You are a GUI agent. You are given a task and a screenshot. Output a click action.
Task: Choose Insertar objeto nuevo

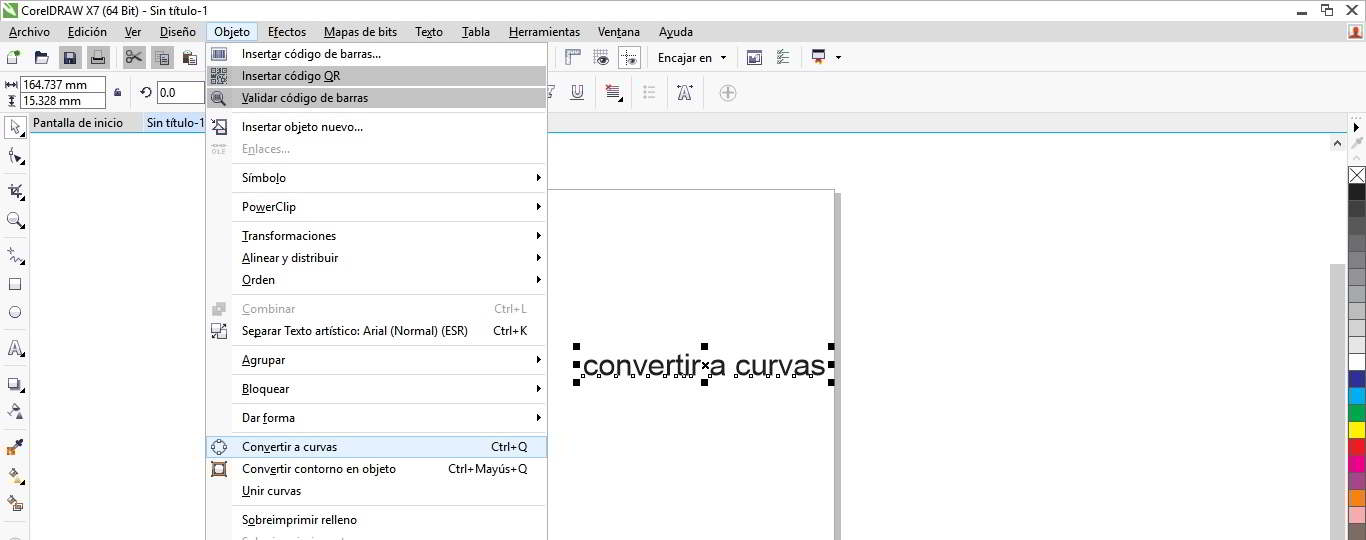pyautogui.click(x=377, y=127)
